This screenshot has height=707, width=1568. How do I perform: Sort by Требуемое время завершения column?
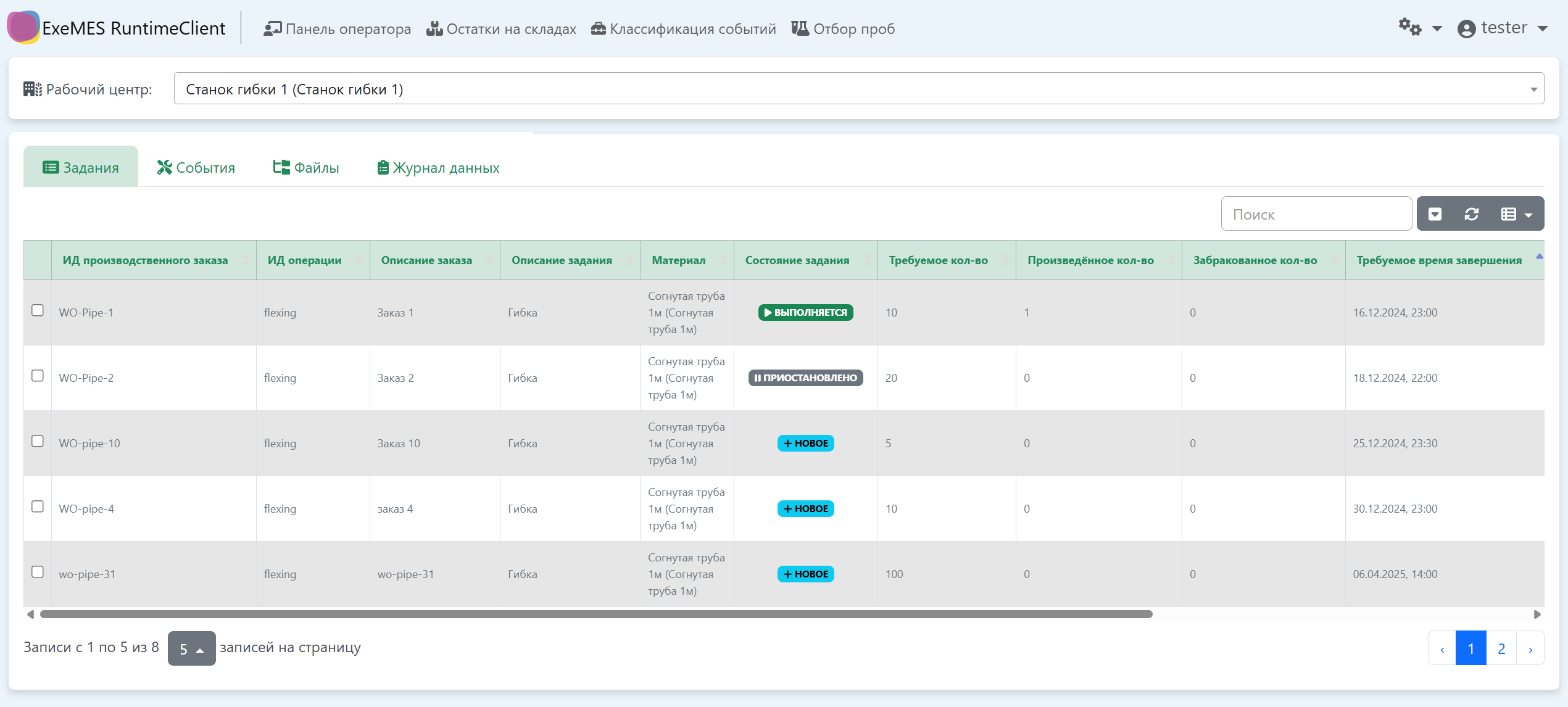coord(1445,260)
